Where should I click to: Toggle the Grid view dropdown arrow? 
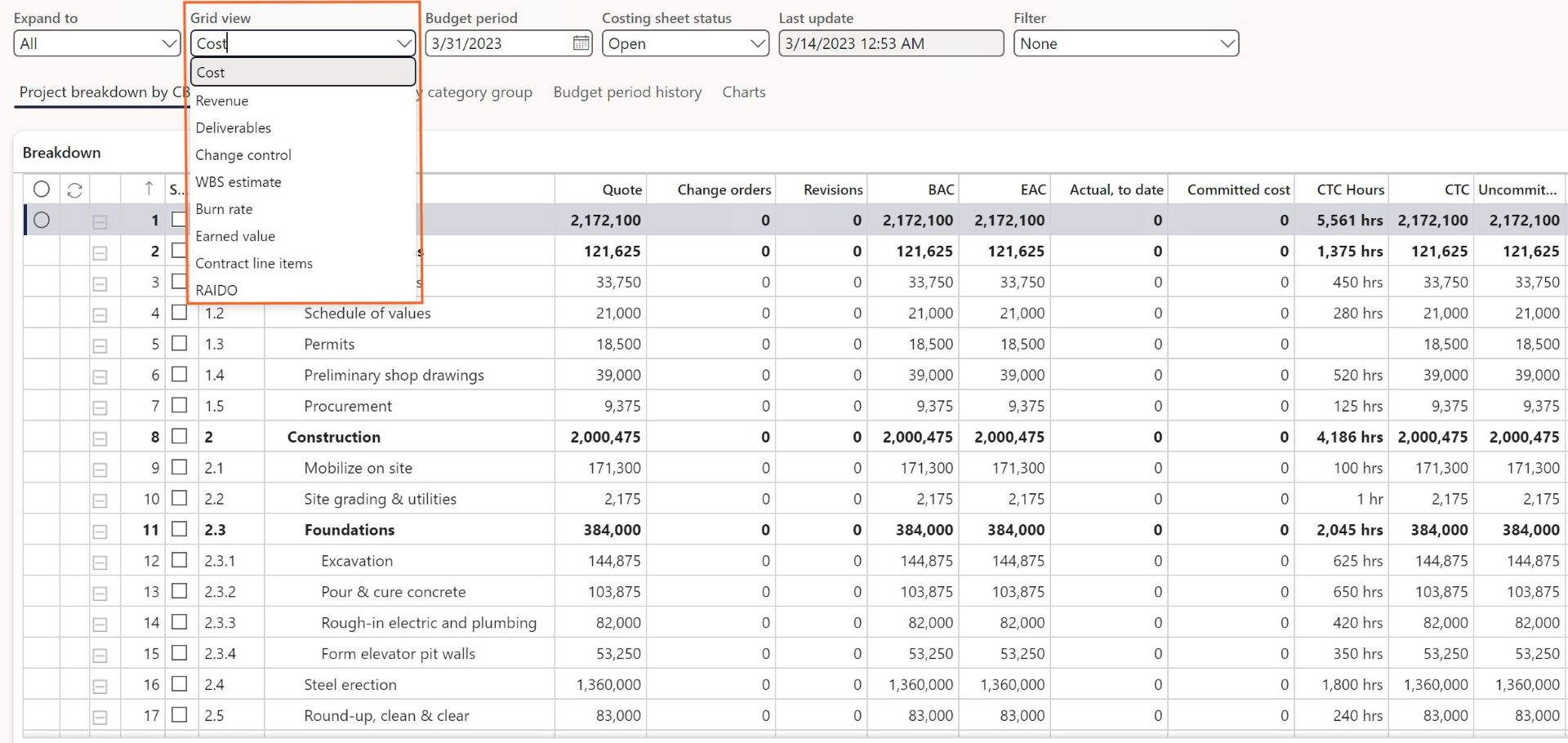[x=403, y=43]
